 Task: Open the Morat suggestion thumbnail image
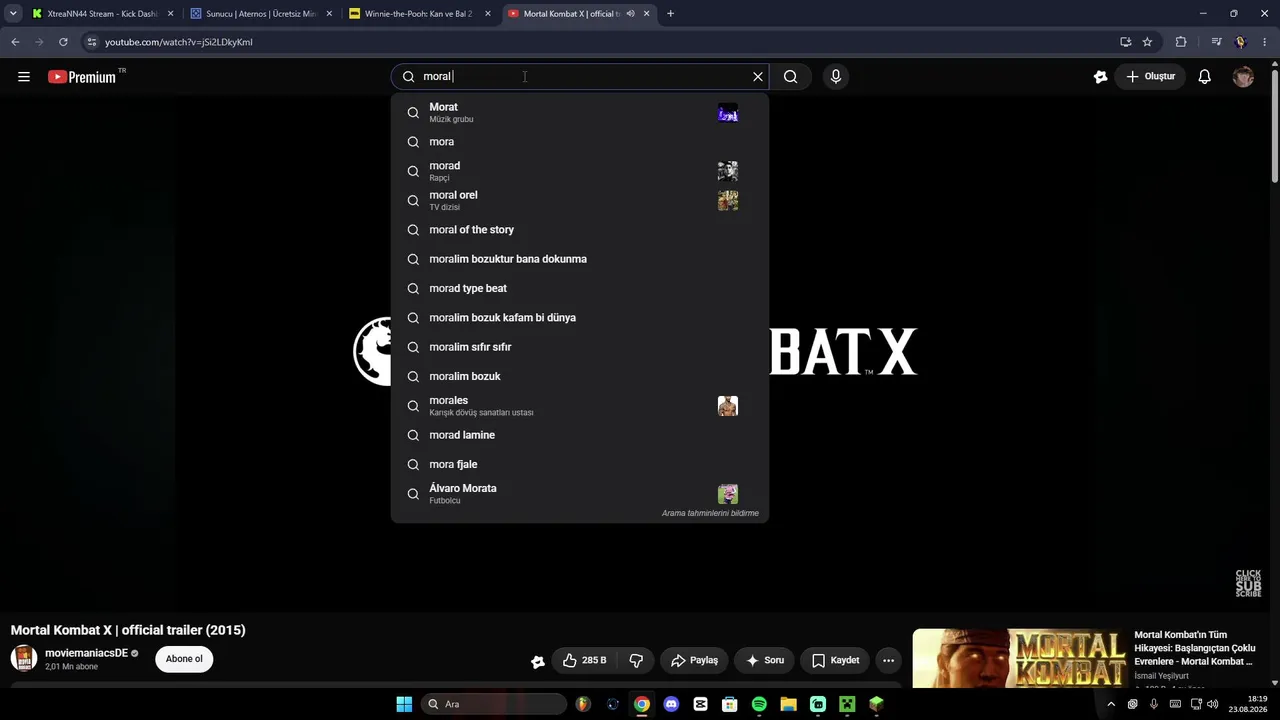(x=728, y=112)
